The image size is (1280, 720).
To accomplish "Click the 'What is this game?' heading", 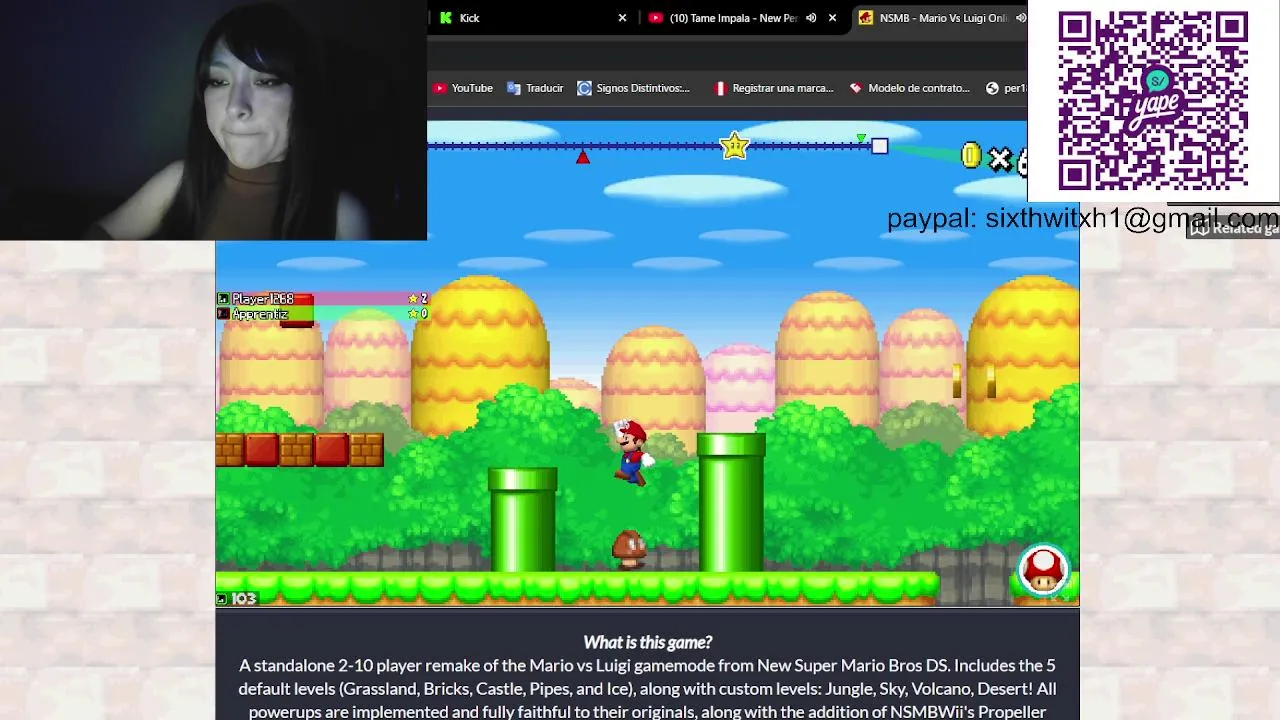I will pyautogui.click(x=647, y=642).
